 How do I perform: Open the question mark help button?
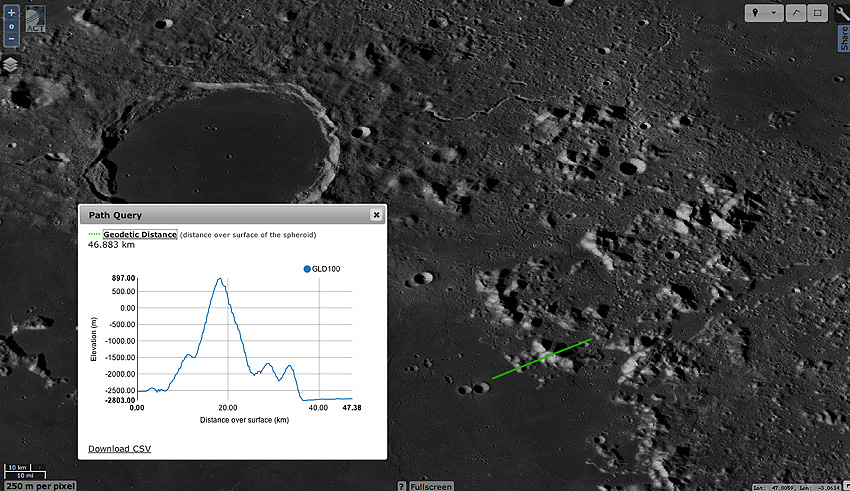pyautogui.click(x=402, y=486)
